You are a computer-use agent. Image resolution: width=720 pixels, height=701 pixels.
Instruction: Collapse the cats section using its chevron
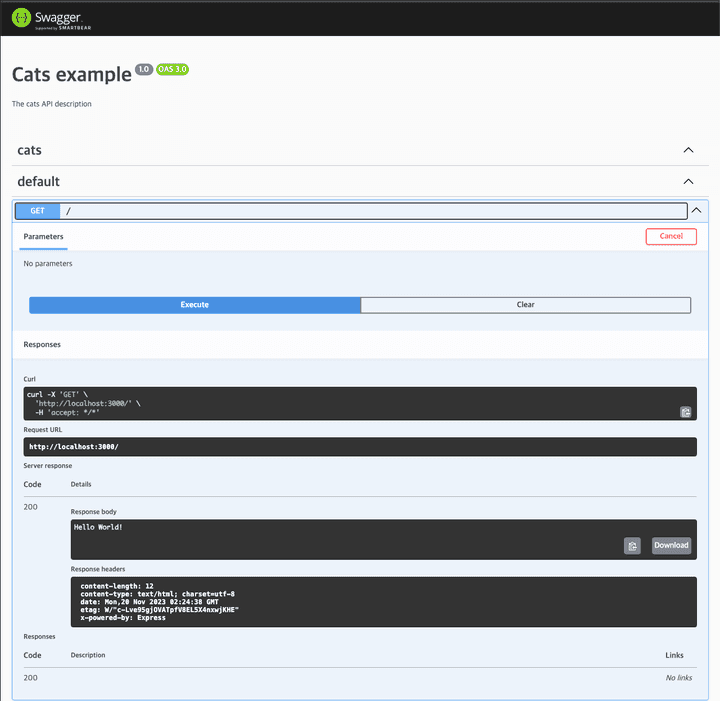[x=688, y=150]
